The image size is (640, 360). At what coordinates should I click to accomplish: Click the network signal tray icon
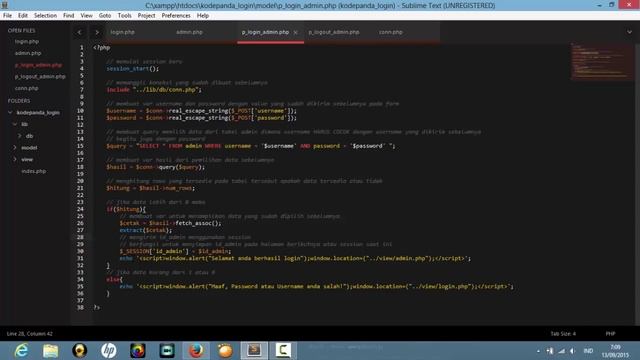pos(562,351)
